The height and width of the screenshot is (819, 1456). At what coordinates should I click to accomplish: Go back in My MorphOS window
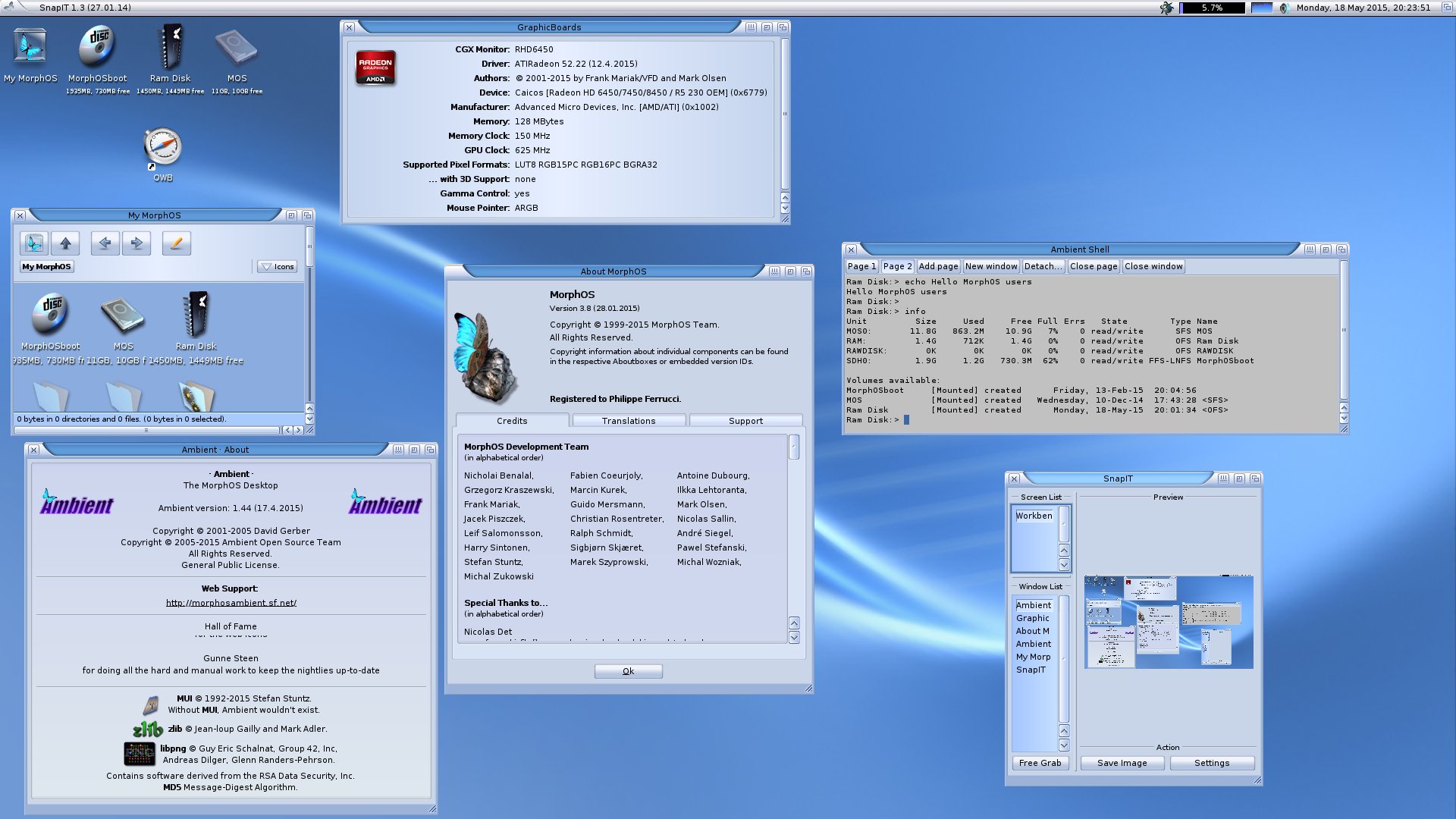click(x=105, y=243)
